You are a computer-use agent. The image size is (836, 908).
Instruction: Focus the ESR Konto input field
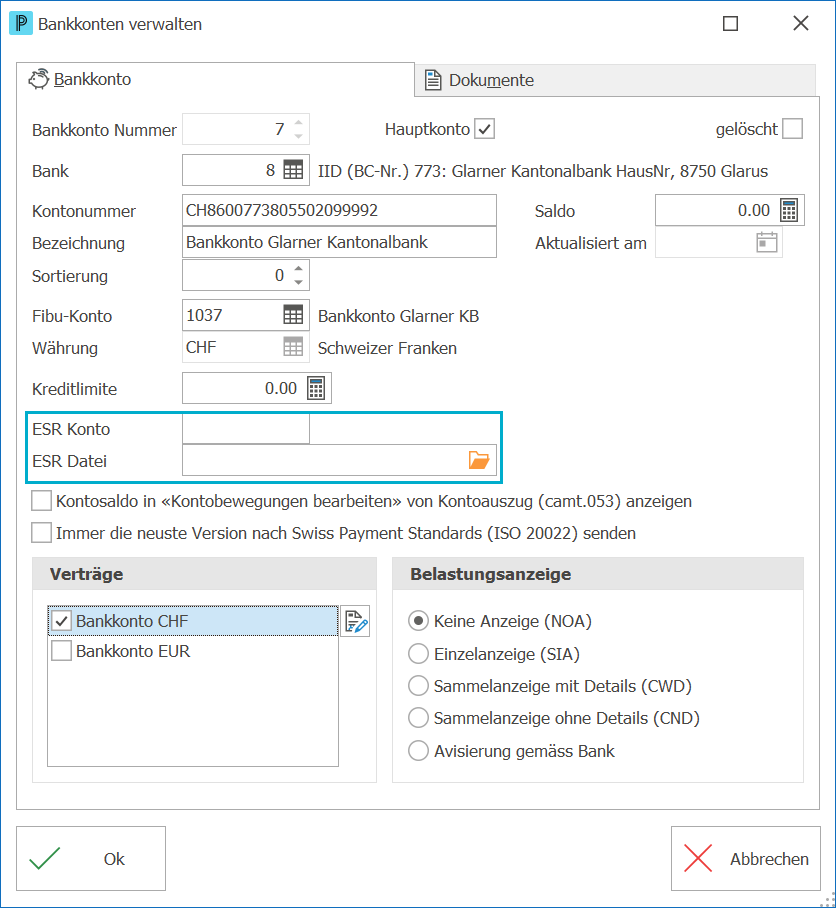pos(246,429)
